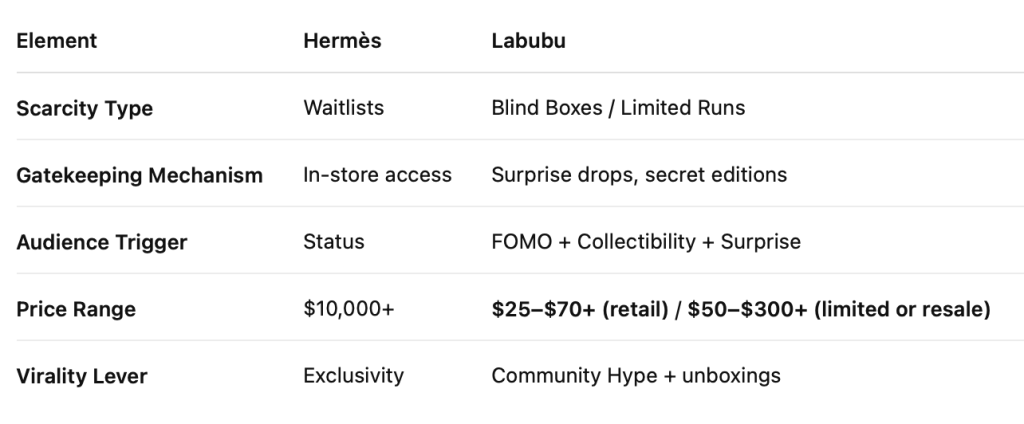Select the Virality Lever row label
The image size is (1024, 424).
(x=81, y=376)
